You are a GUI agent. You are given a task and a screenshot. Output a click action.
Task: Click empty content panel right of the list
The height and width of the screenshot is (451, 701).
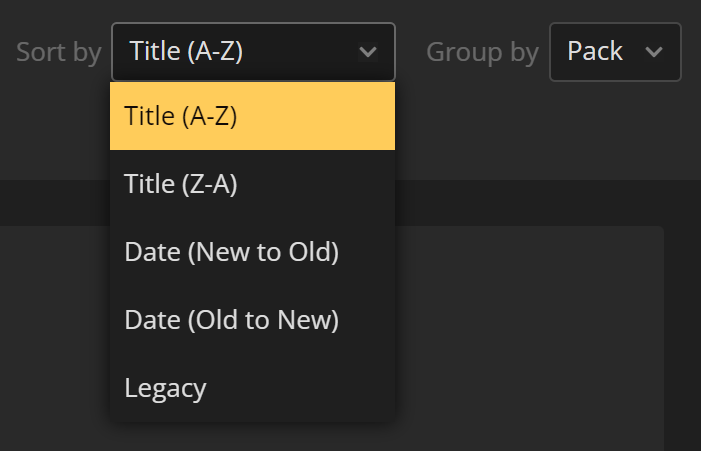coord(529,338)
